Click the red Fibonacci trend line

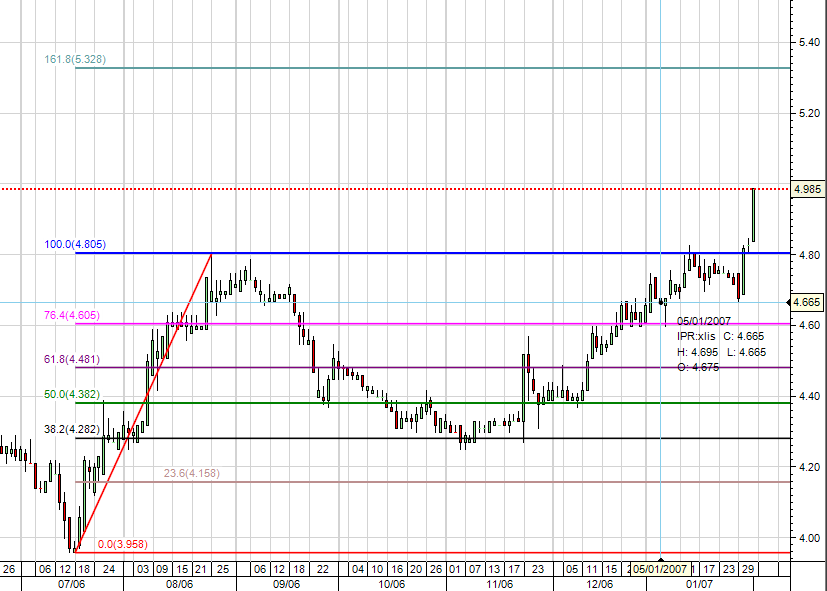tap(143, 403)
